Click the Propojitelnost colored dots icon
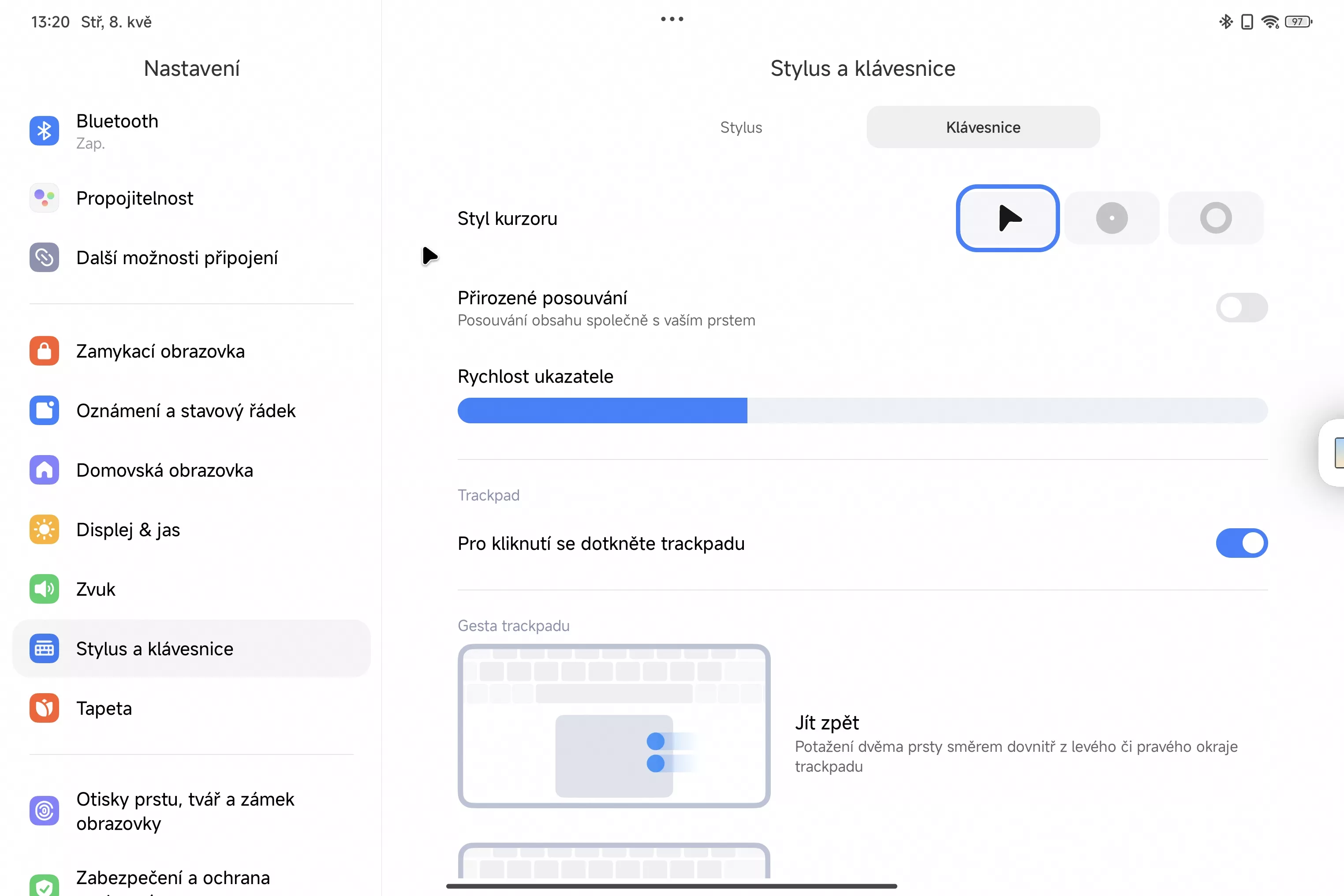1344x896 pixels. [x=44, y=198]
